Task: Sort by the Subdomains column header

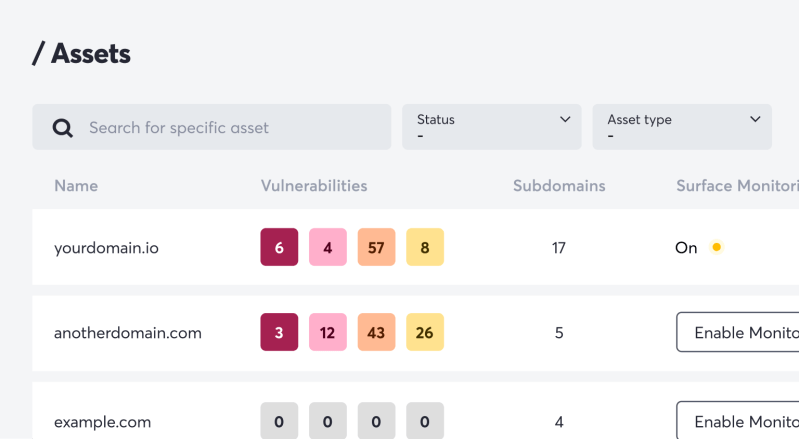Action: point(559,186)
